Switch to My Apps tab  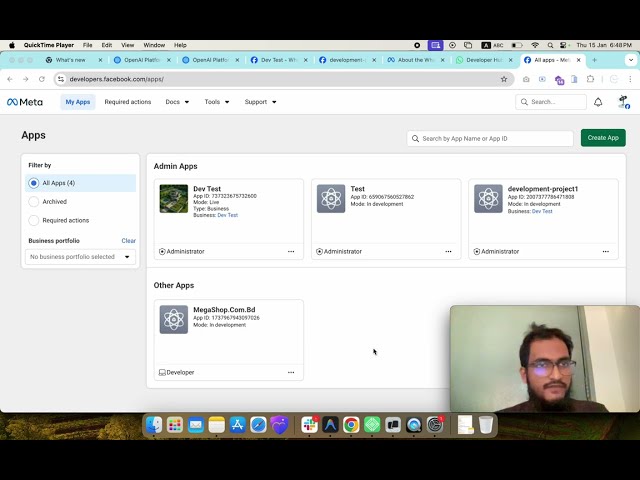click(x=78, y=102)
